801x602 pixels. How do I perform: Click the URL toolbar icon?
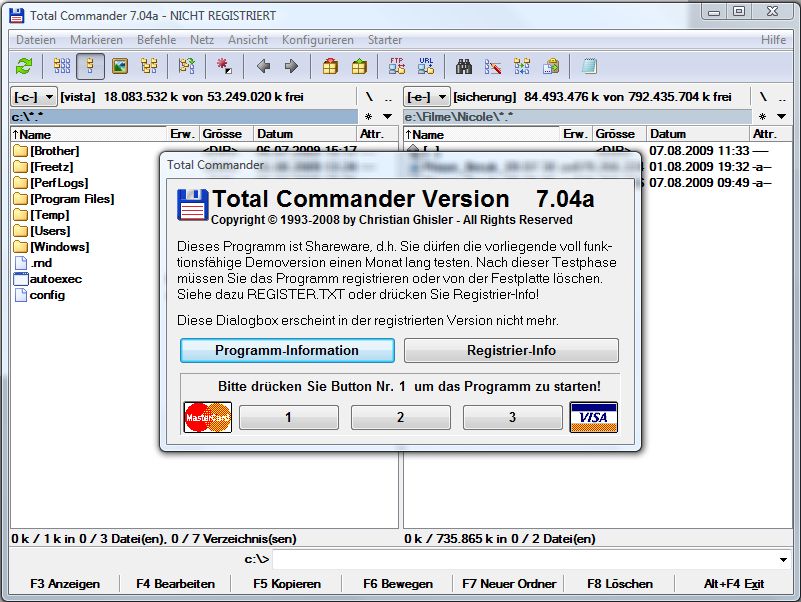(x=426, y=67)
